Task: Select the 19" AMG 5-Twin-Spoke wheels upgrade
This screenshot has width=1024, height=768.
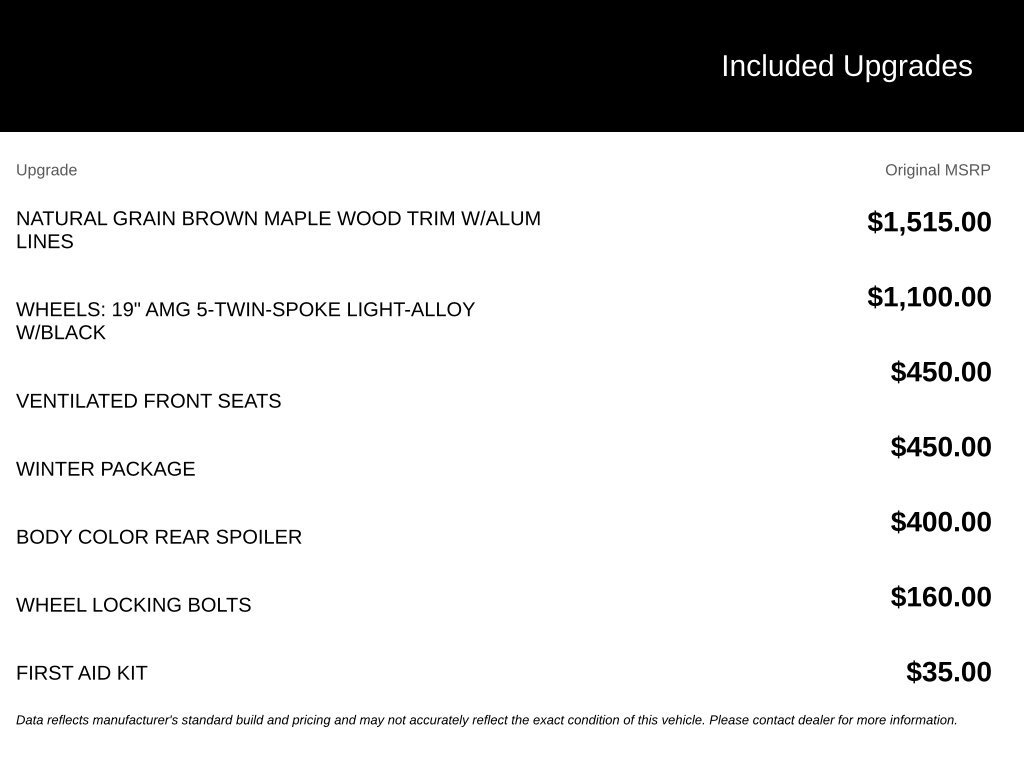Action: [x=246, y=321]
